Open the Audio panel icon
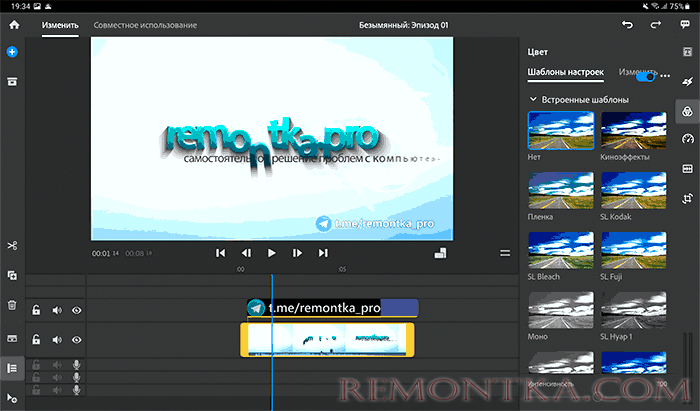This screenshot has height=411, width=700. coord(688,169)
